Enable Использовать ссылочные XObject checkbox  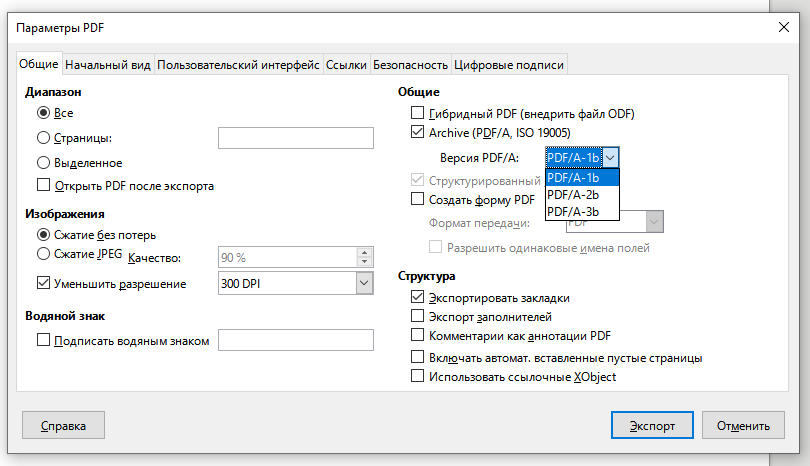pos(417,376)
